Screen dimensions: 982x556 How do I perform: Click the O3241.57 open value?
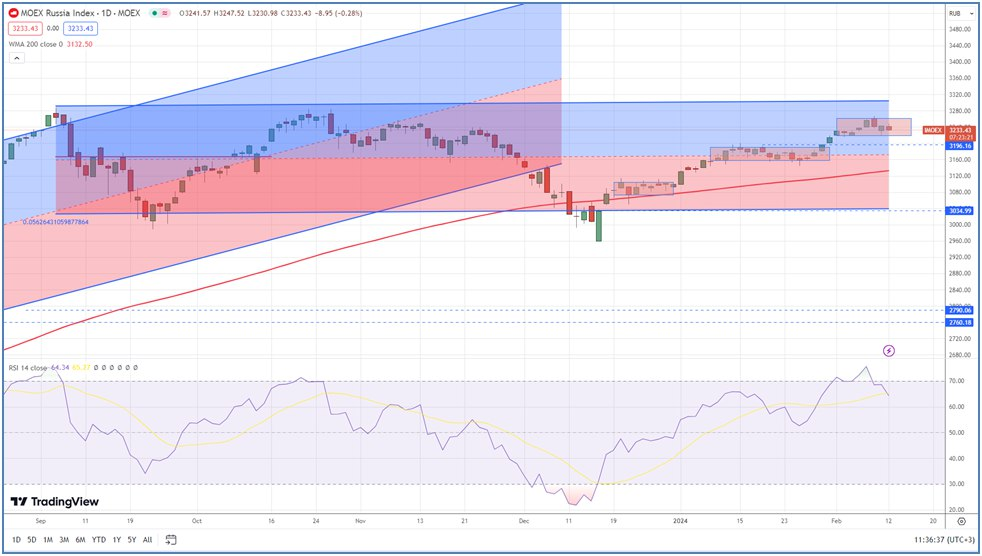click(195, 13)
